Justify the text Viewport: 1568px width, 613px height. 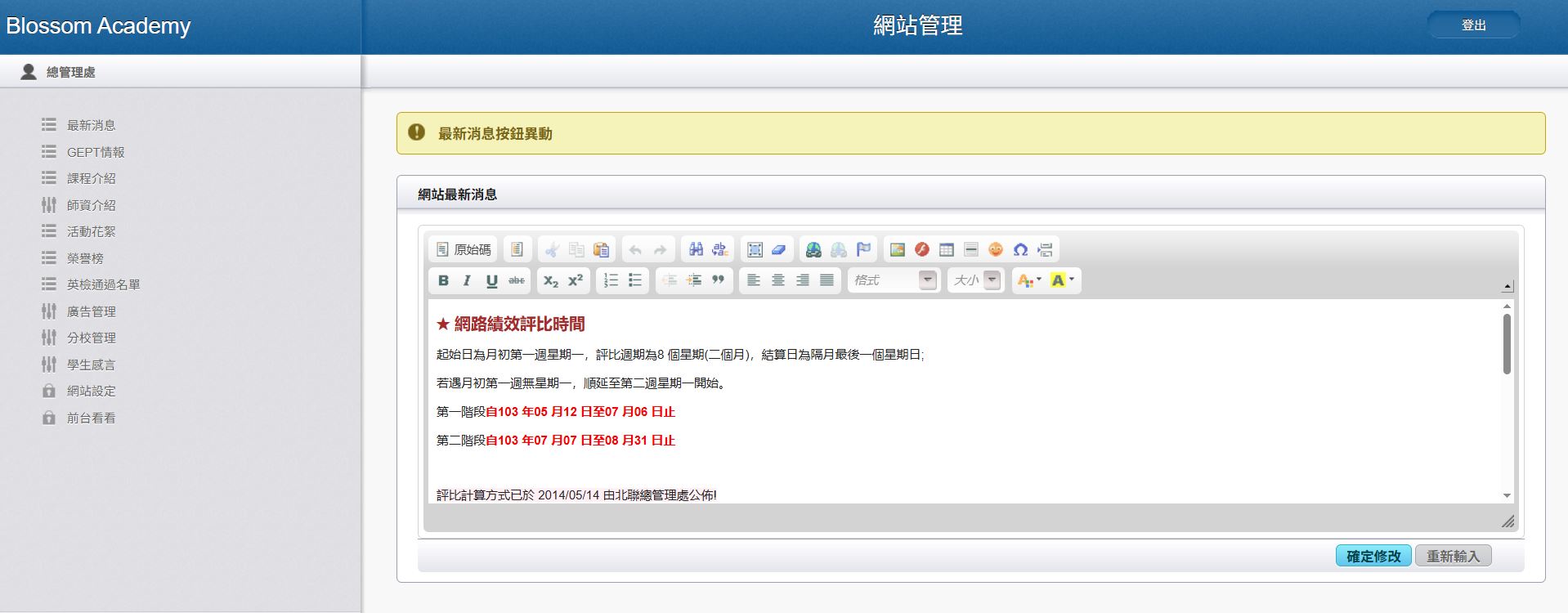point(827,280)
